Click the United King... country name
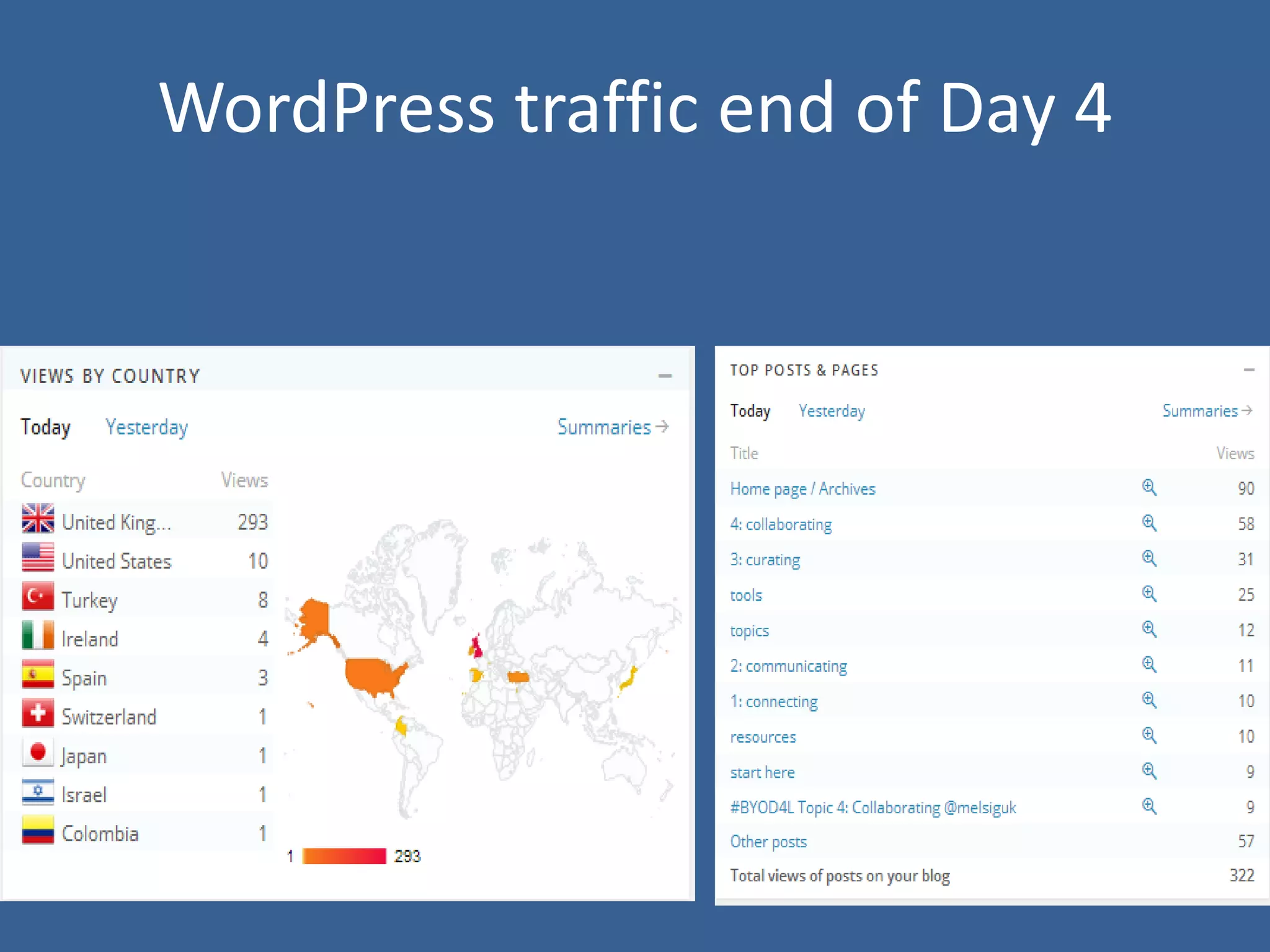The height and width of the screenshot is (952, 1270). click(117, 522)
